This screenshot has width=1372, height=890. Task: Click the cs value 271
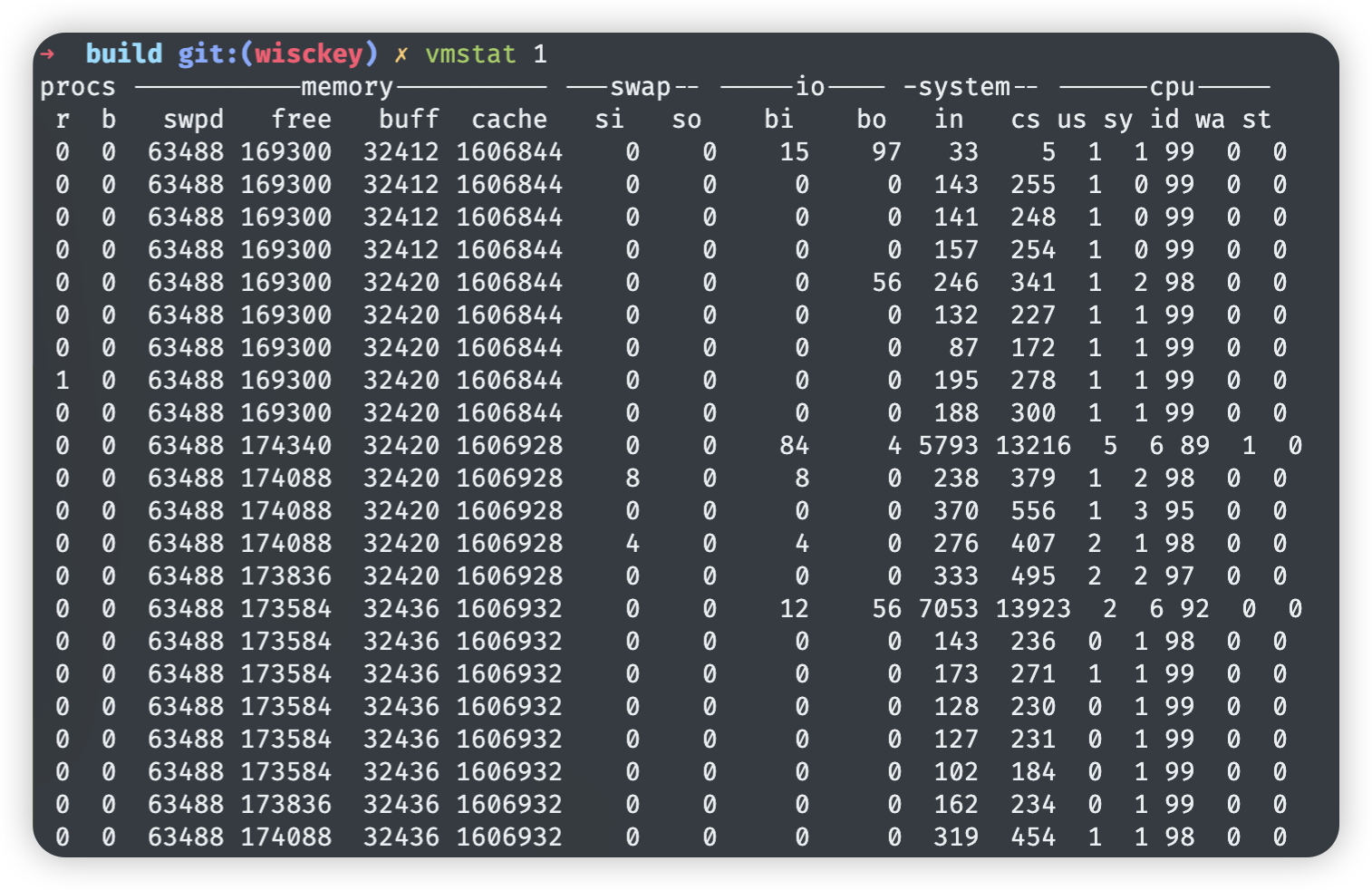(1033, 674)
